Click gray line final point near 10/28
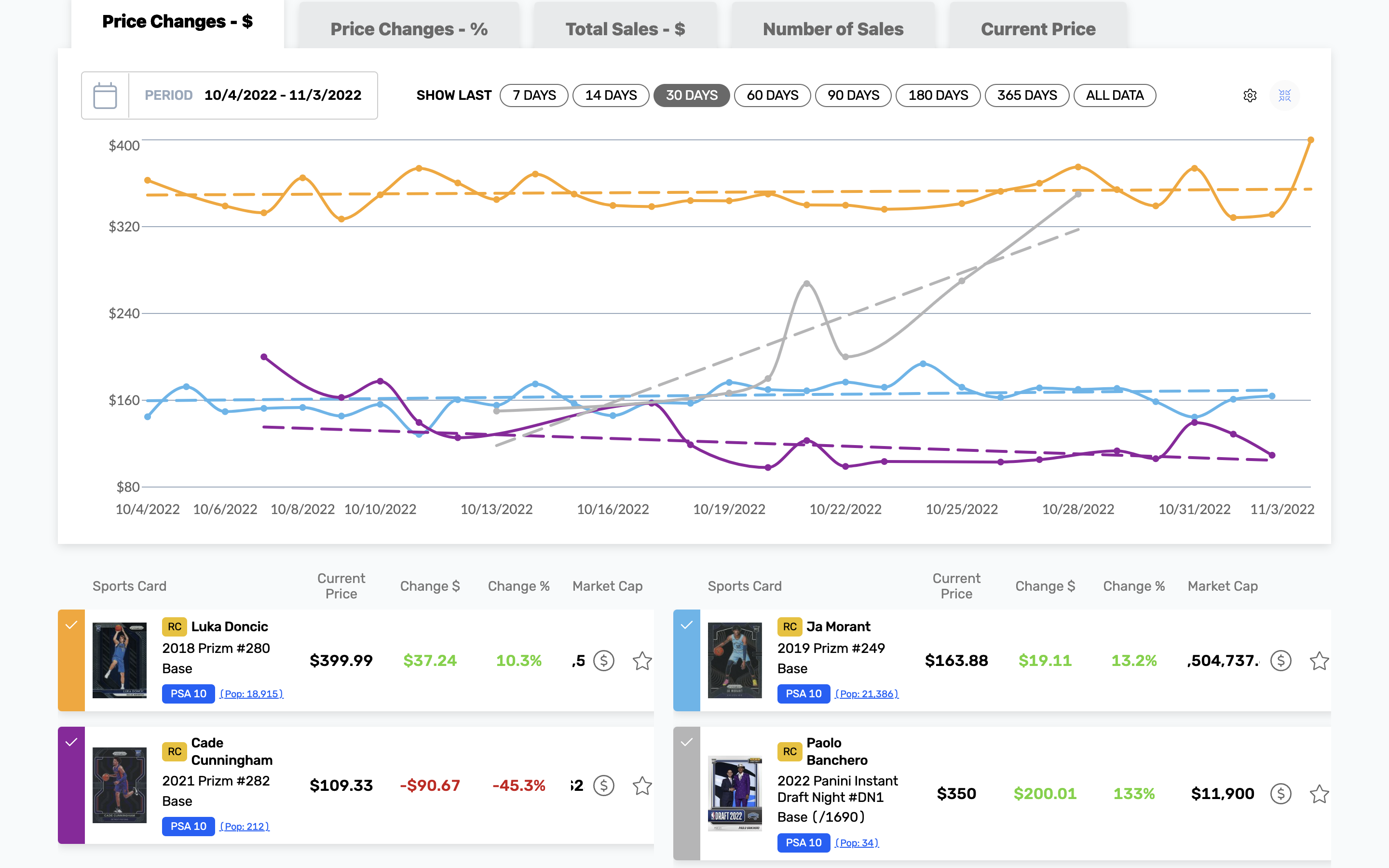Image resolution: width=1389 pixels, height=868 pixels. [1078, 195]
